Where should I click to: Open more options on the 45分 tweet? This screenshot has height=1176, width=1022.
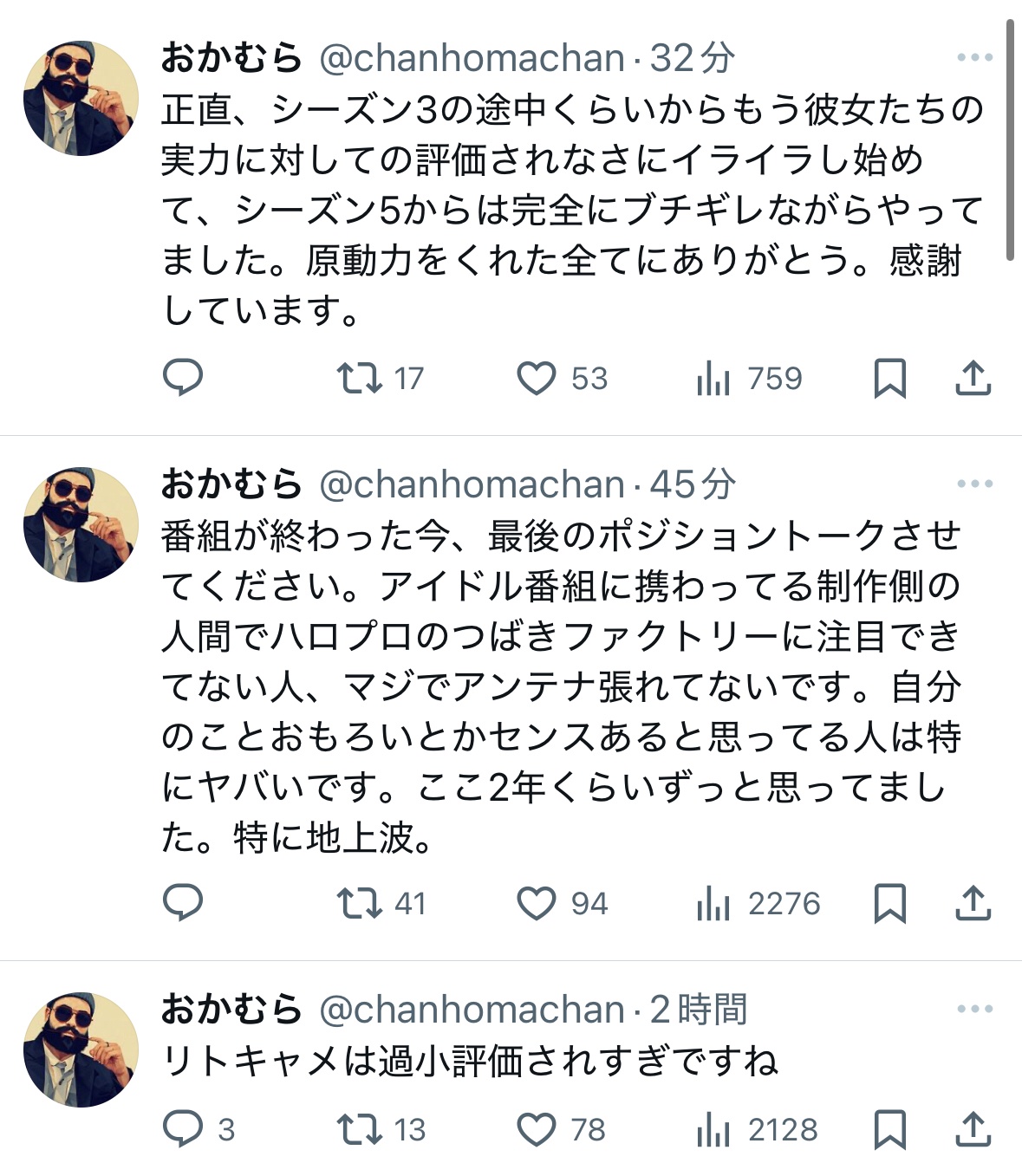tap(974, 484)
